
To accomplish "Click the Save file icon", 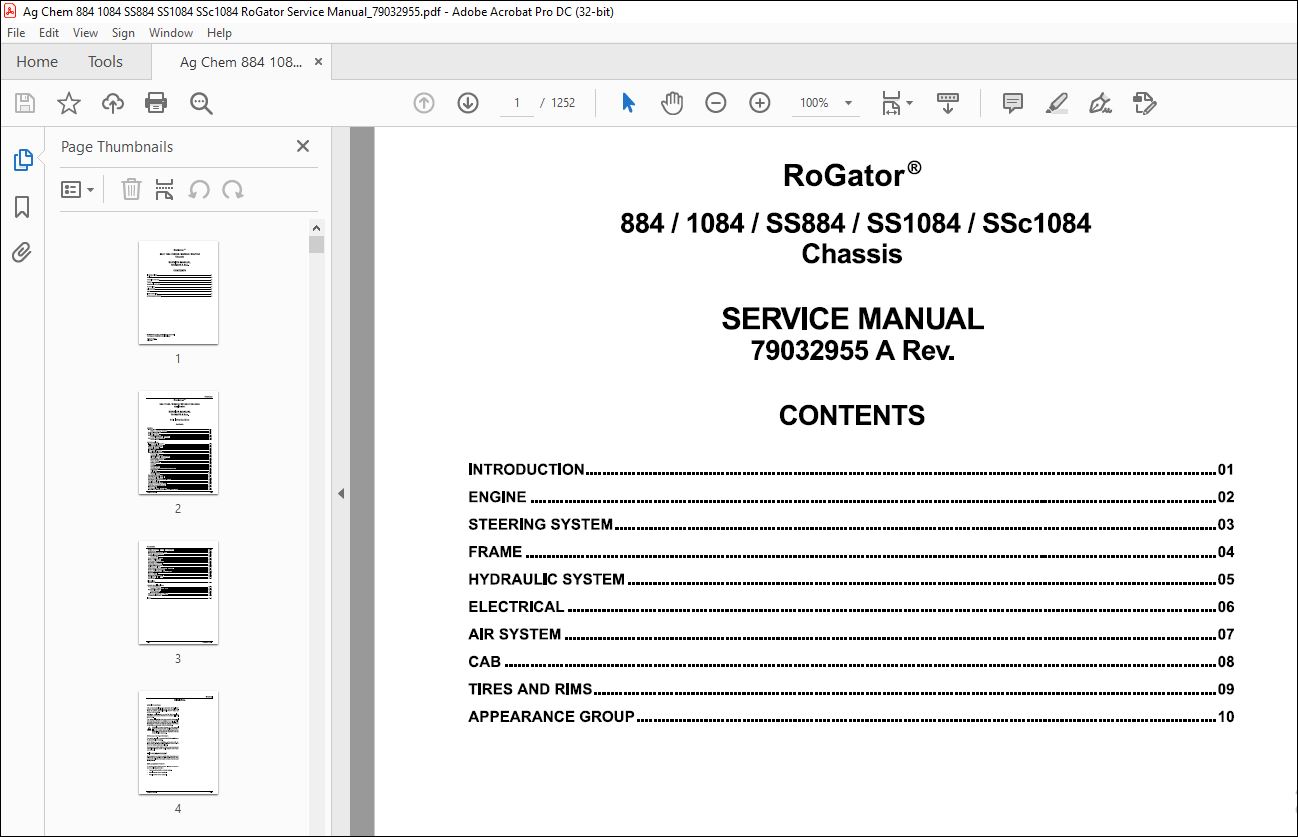I will (x=25, y=103).
